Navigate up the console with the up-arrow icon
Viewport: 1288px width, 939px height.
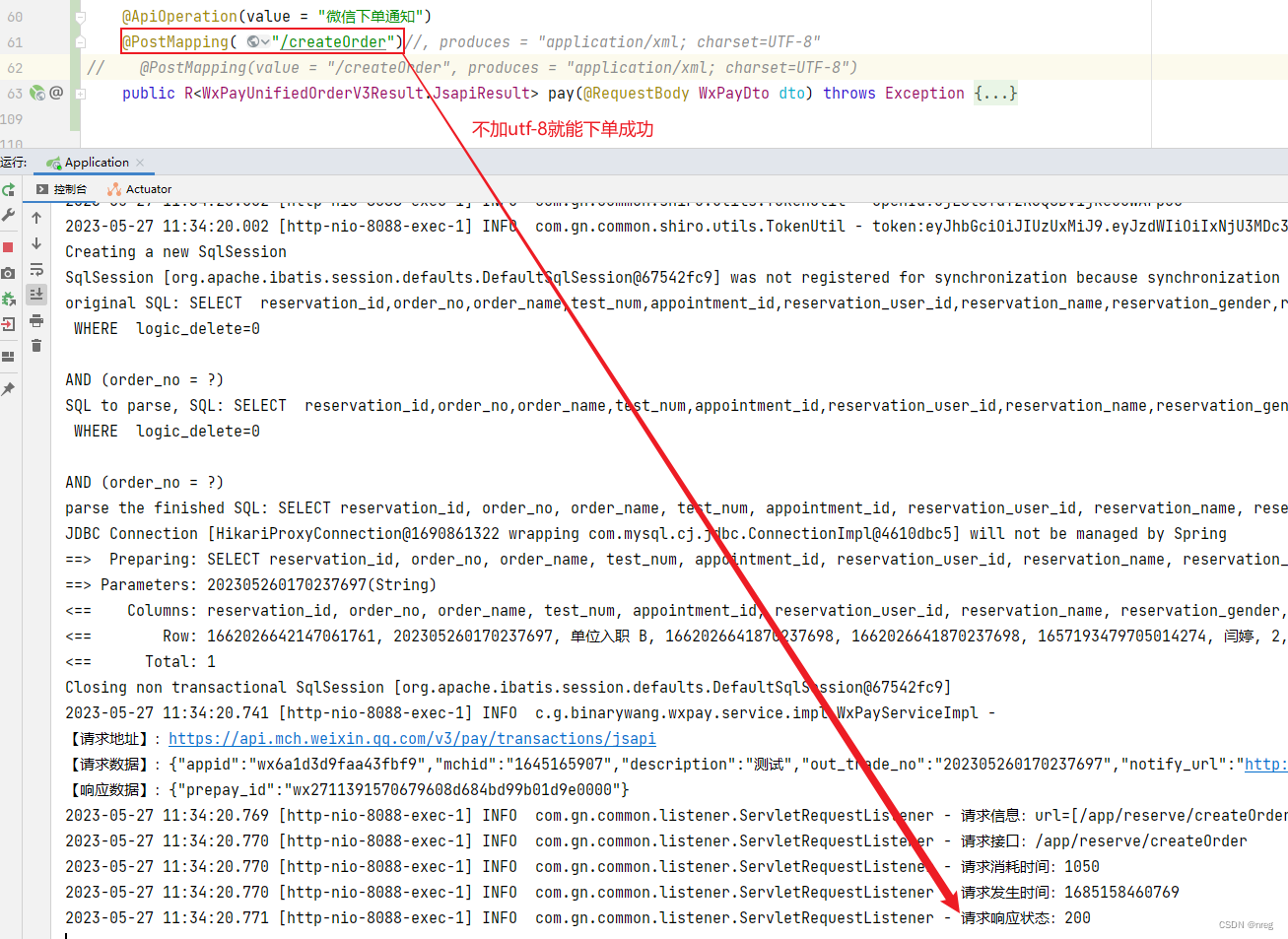click(36, 217)
